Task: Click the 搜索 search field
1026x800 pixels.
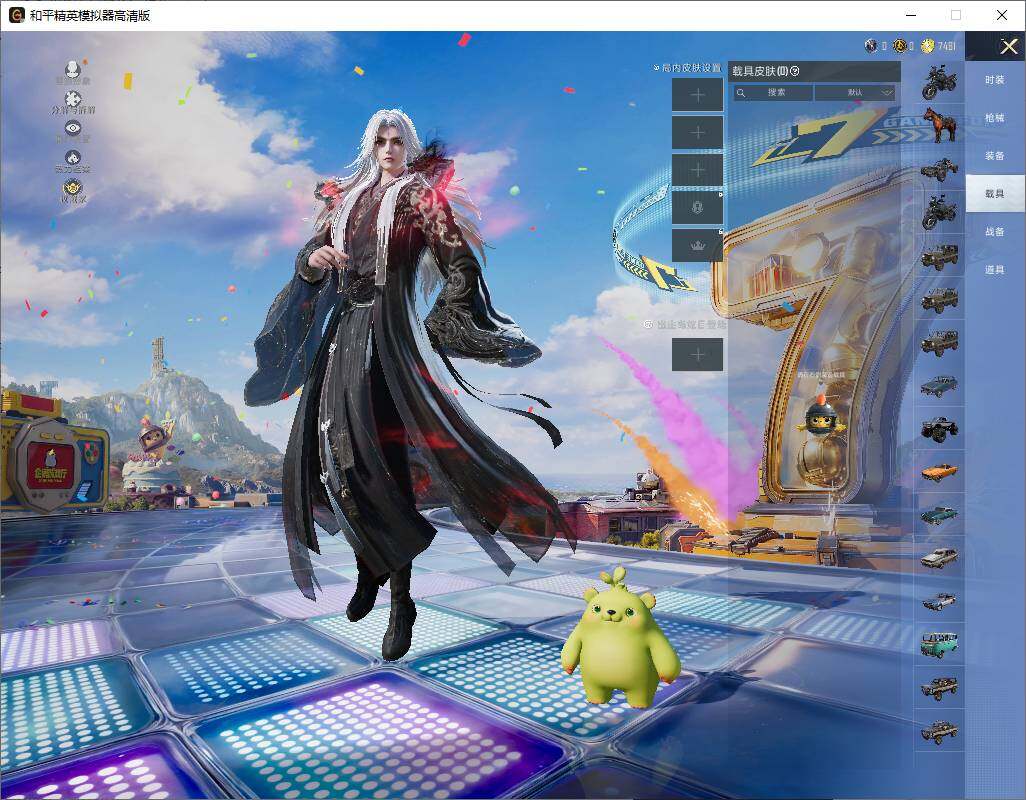Action: click(773, 92)
